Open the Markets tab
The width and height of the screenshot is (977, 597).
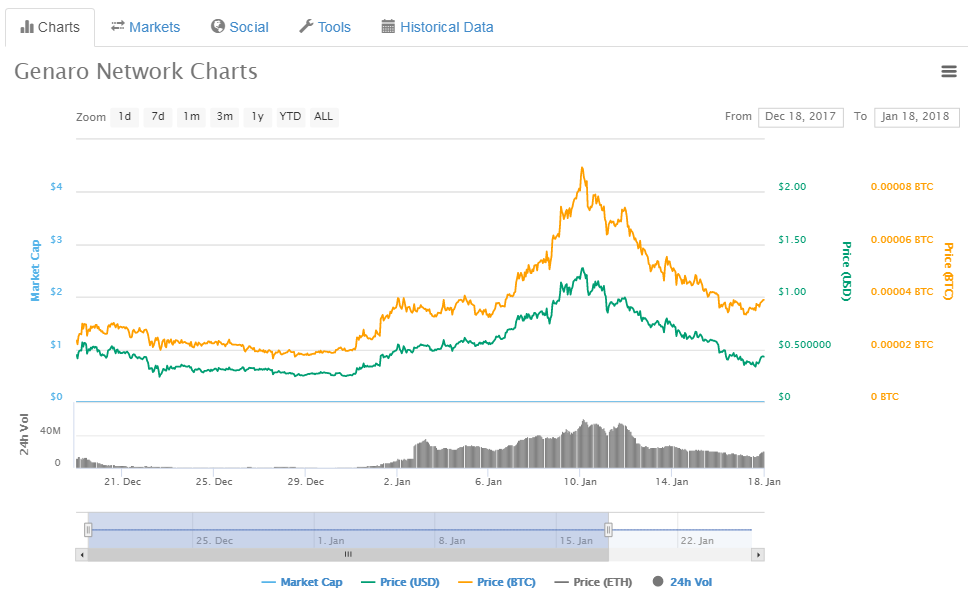[146, 27]
